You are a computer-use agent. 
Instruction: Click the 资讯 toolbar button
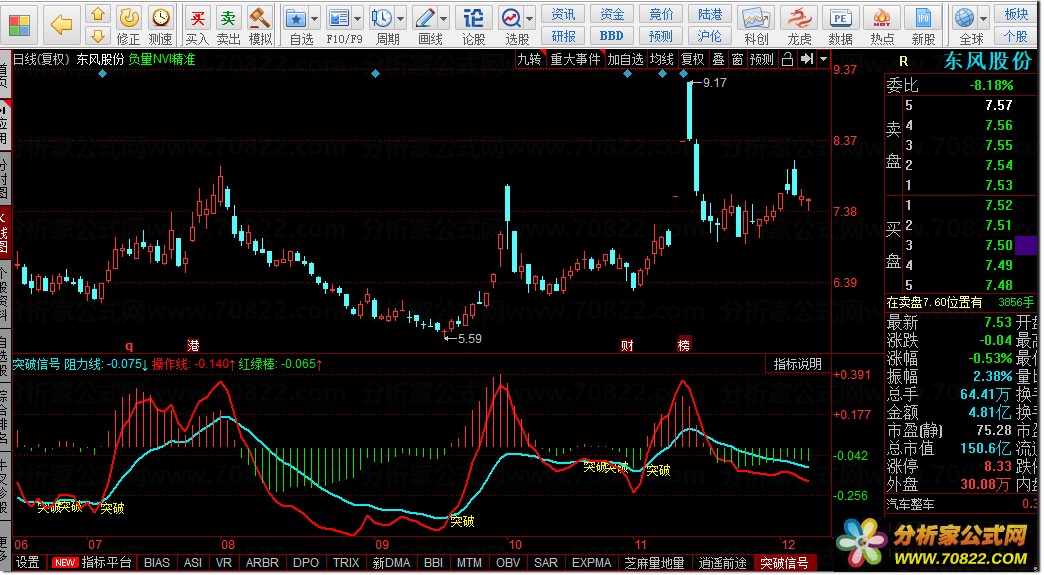(563, 14)
